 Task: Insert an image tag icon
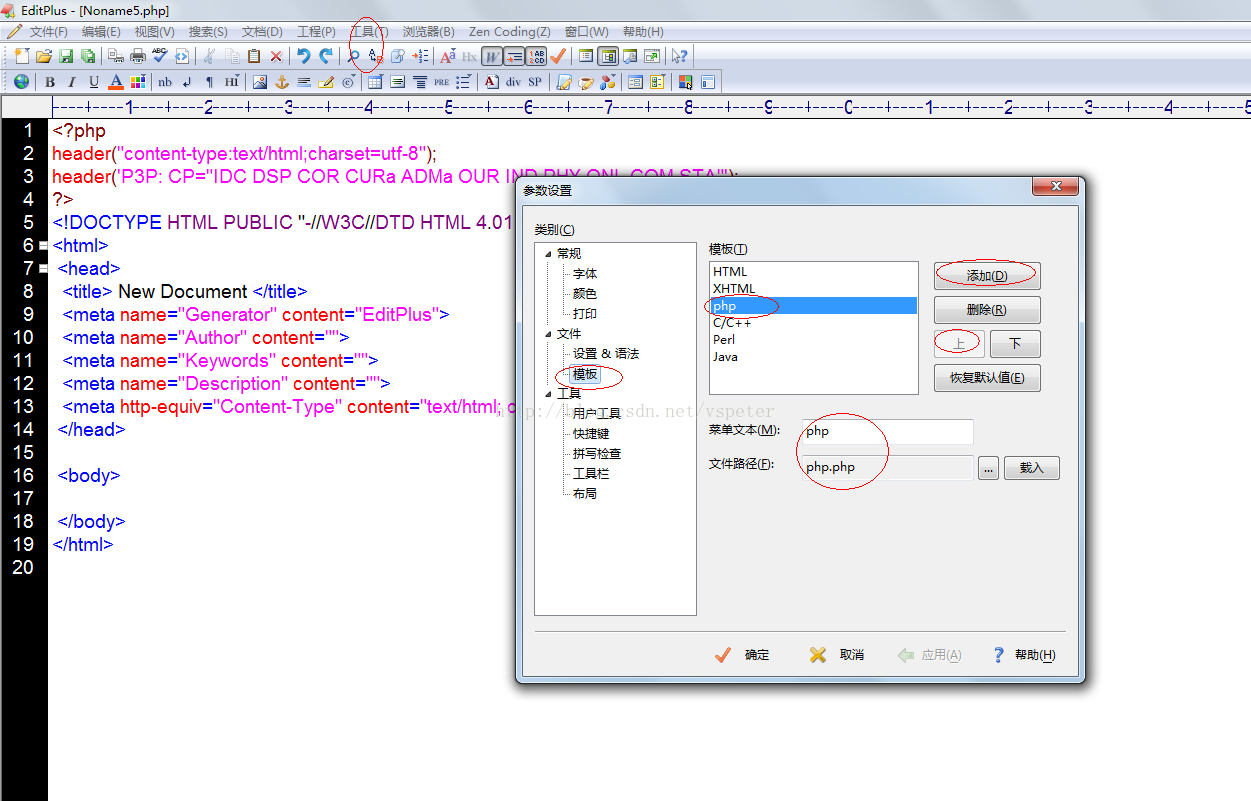tap(260, 82)
